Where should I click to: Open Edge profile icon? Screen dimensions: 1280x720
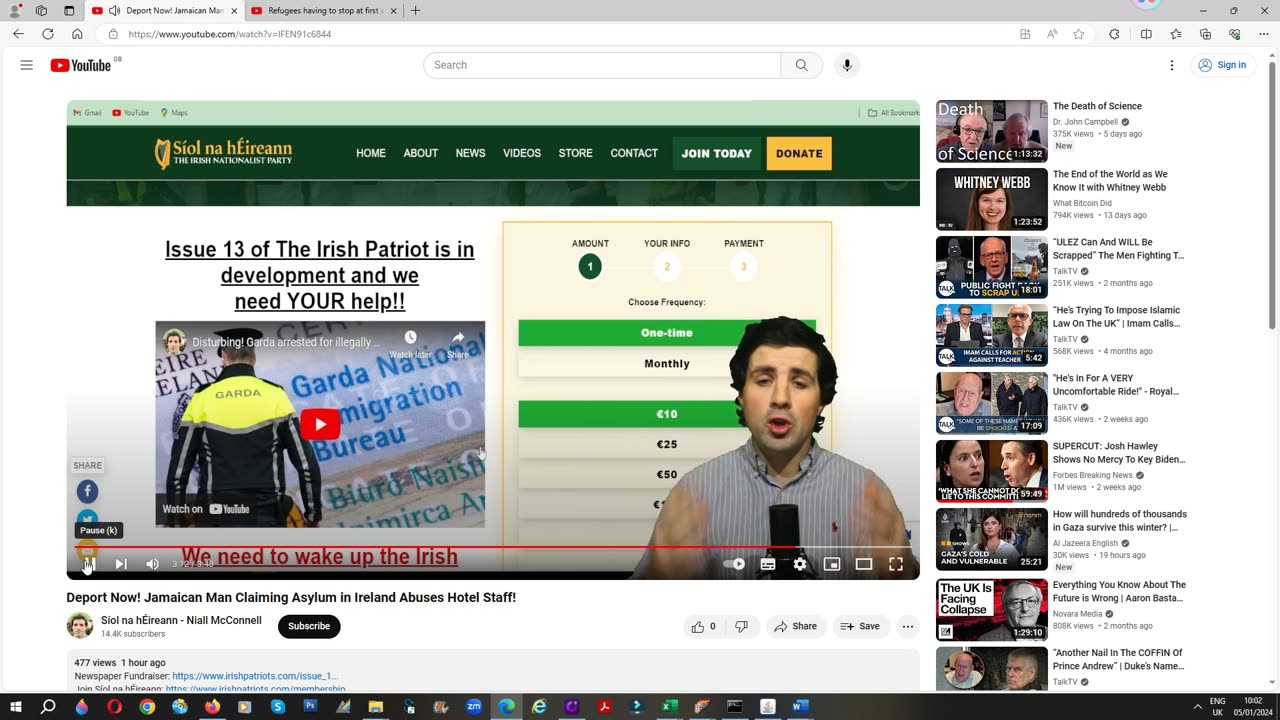(x=15, y=11)
